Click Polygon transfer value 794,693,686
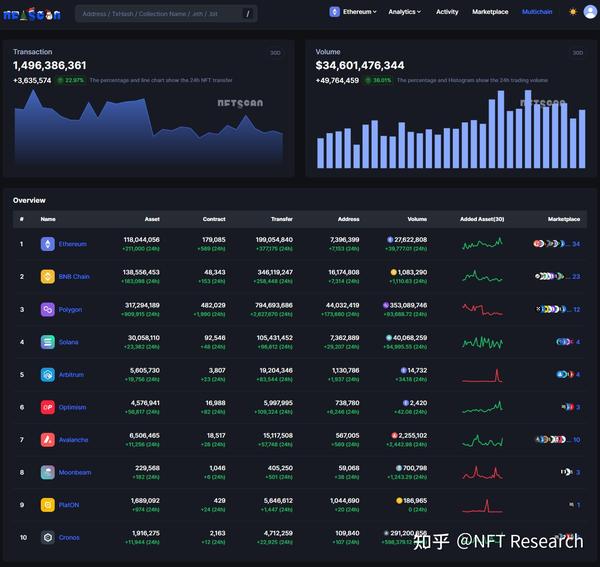This screenshot has height=567, width=600. click(x=274, y=305)
